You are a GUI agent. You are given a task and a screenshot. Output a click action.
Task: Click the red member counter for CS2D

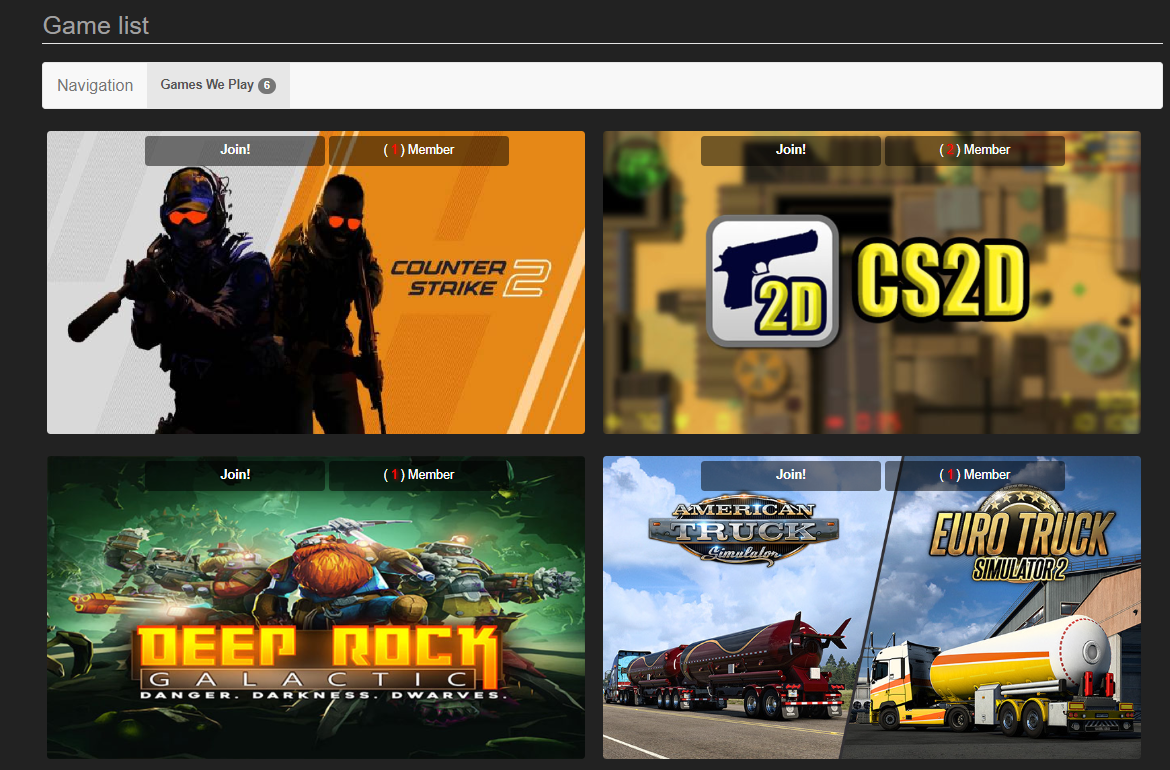coord(950,149)
